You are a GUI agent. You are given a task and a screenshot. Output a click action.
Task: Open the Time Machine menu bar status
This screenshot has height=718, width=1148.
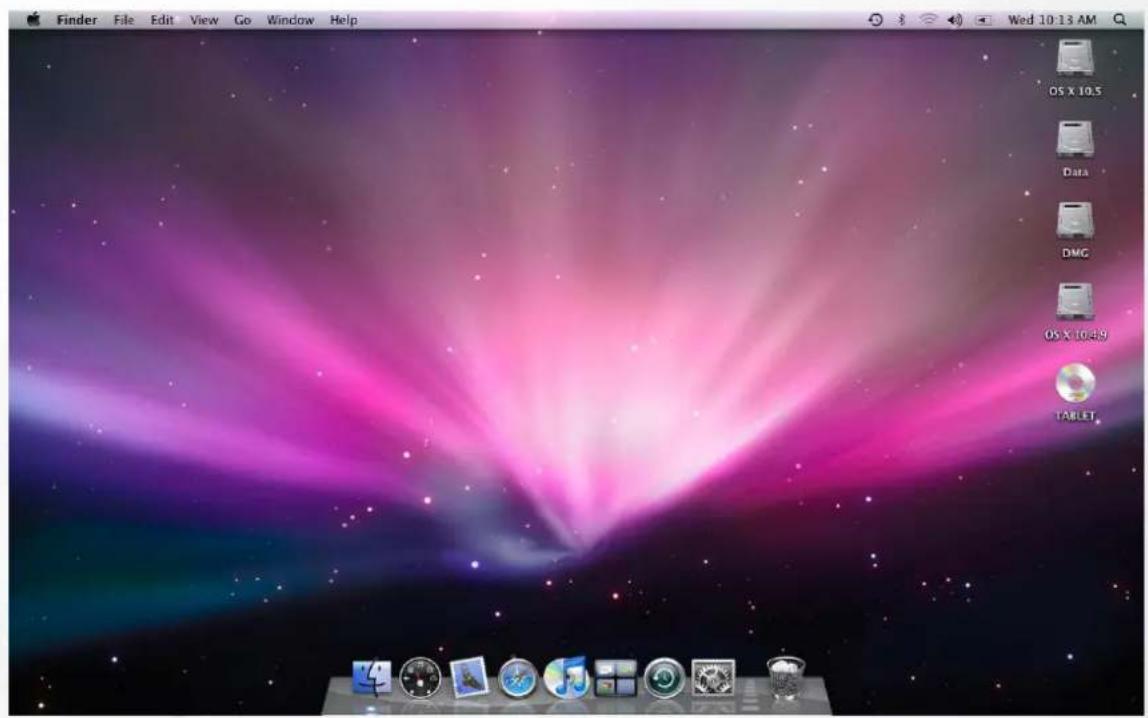click(x=875, y=20)
